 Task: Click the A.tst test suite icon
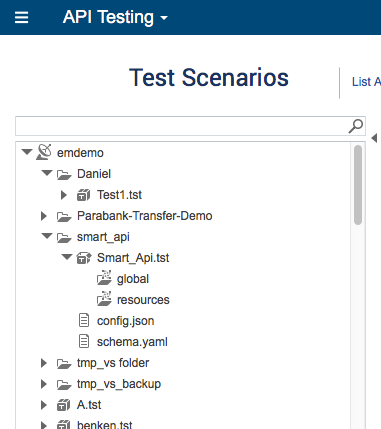(63, 405)
